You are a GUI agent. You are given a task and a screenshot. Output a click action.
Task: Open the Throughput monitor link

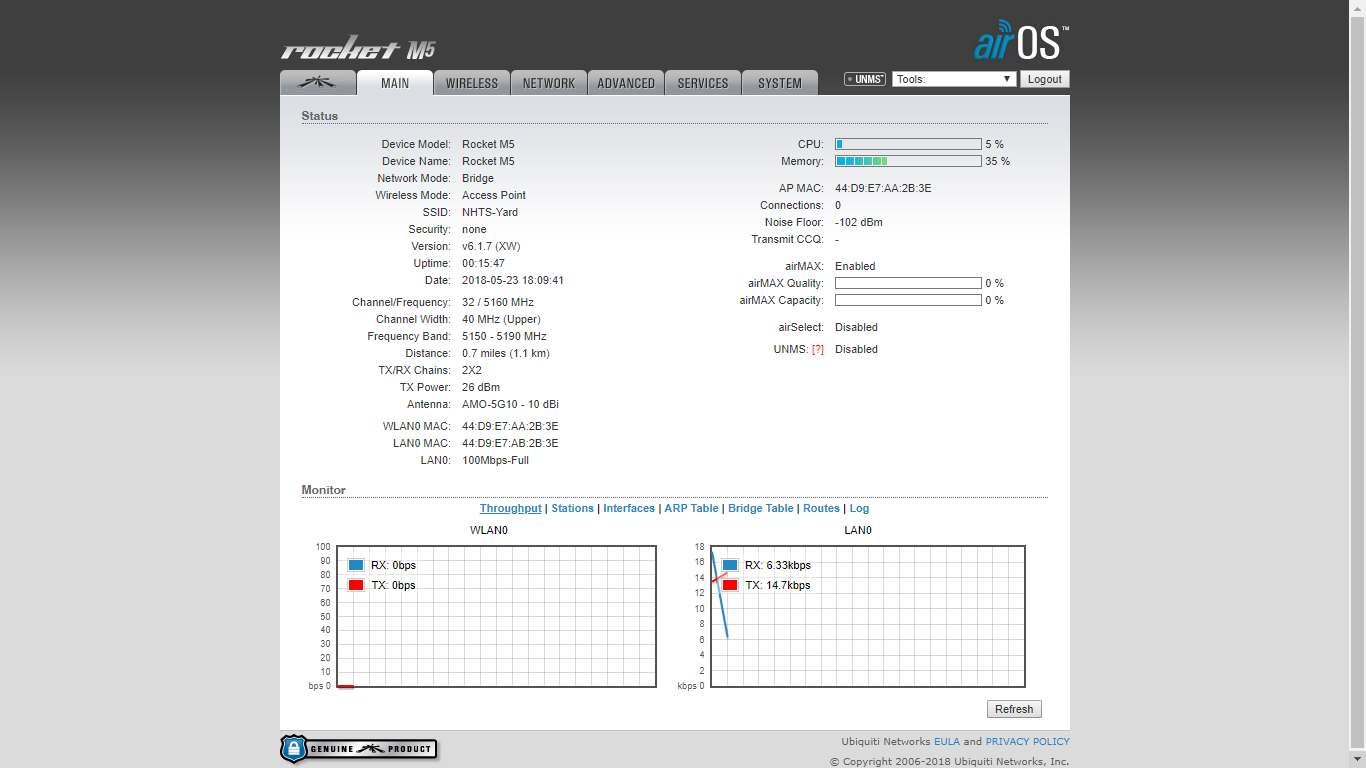(511, 508)
